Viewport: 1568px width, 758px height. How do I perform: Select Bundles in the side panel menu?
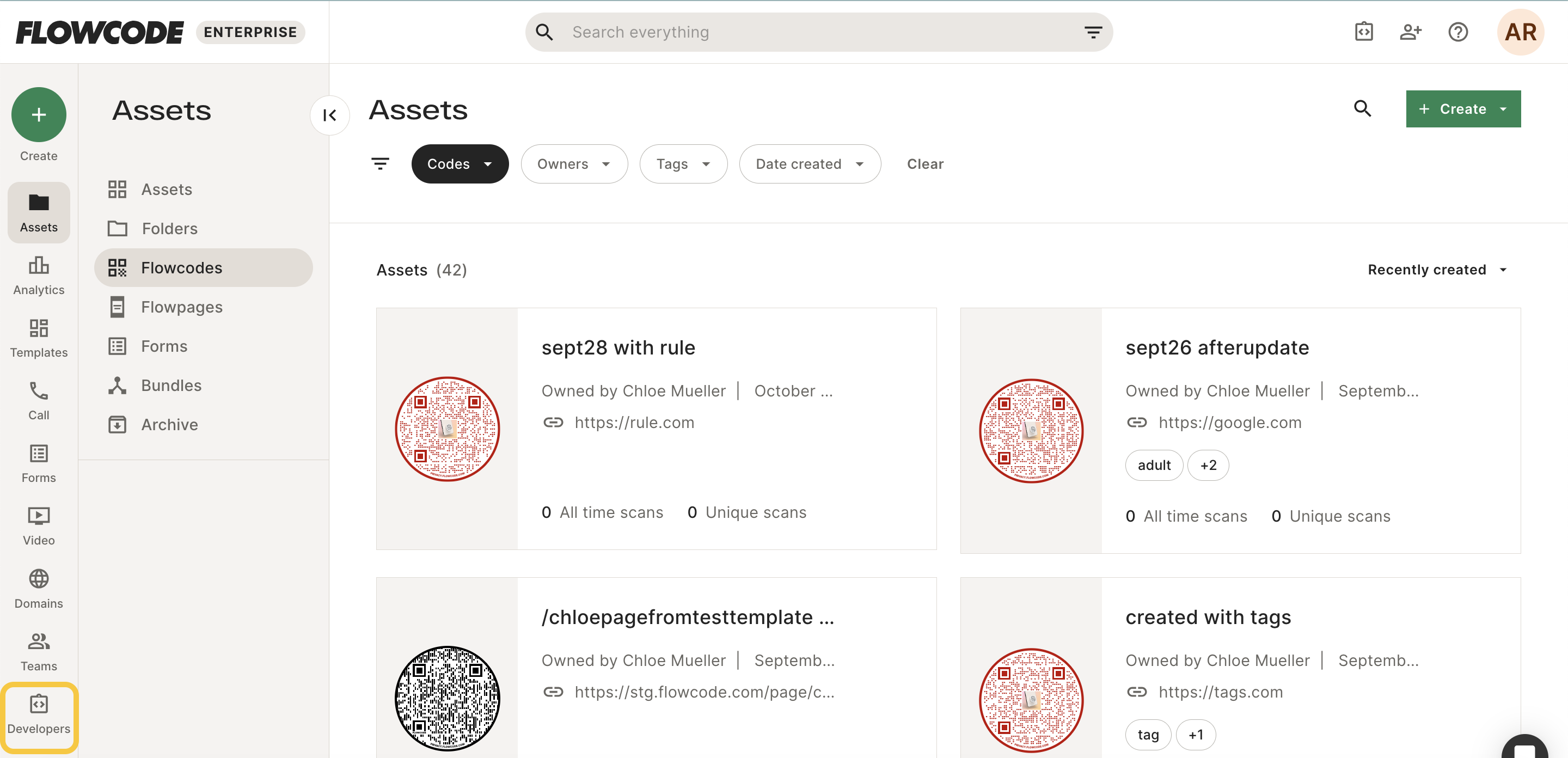click(203, 386)
